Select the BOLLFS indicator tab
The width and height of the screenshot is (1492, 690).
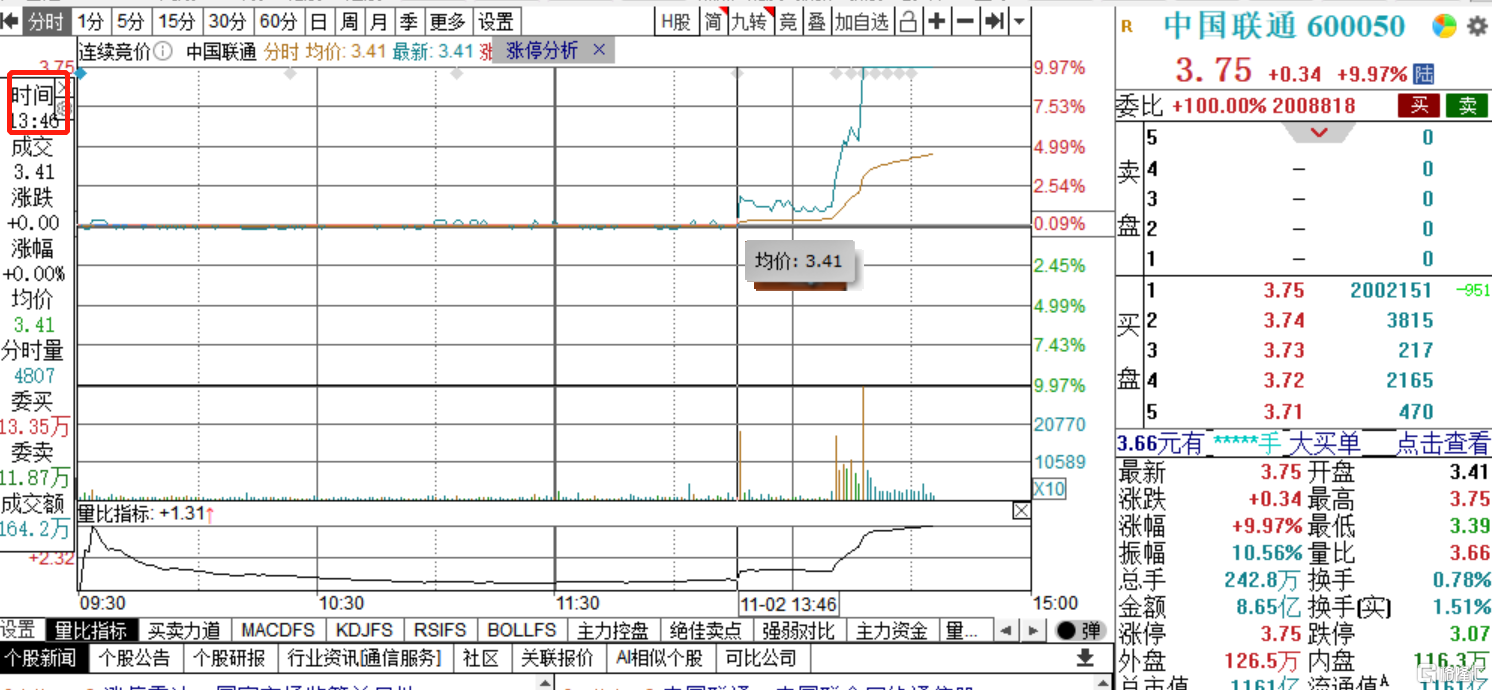coord(521,630)
